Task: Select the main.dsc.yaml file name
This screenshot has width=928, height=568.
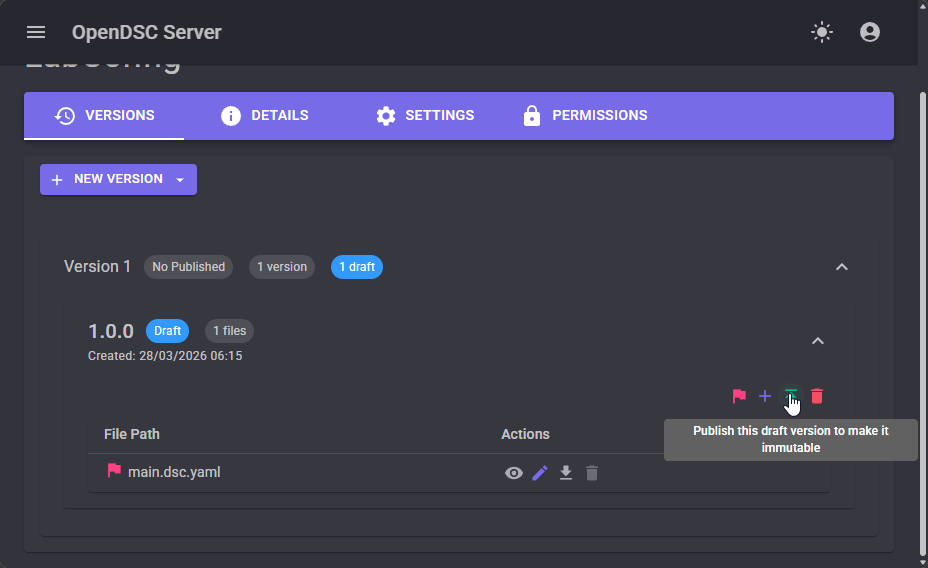Action: pos(174,472)
